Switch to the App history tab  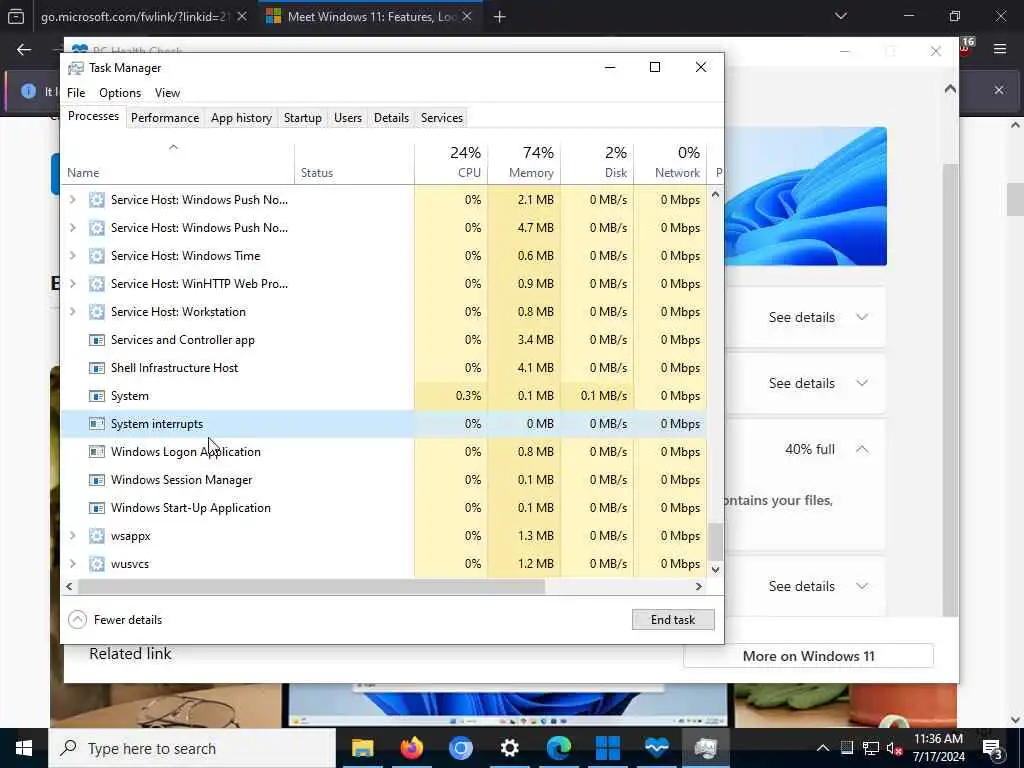pos(241,118)
